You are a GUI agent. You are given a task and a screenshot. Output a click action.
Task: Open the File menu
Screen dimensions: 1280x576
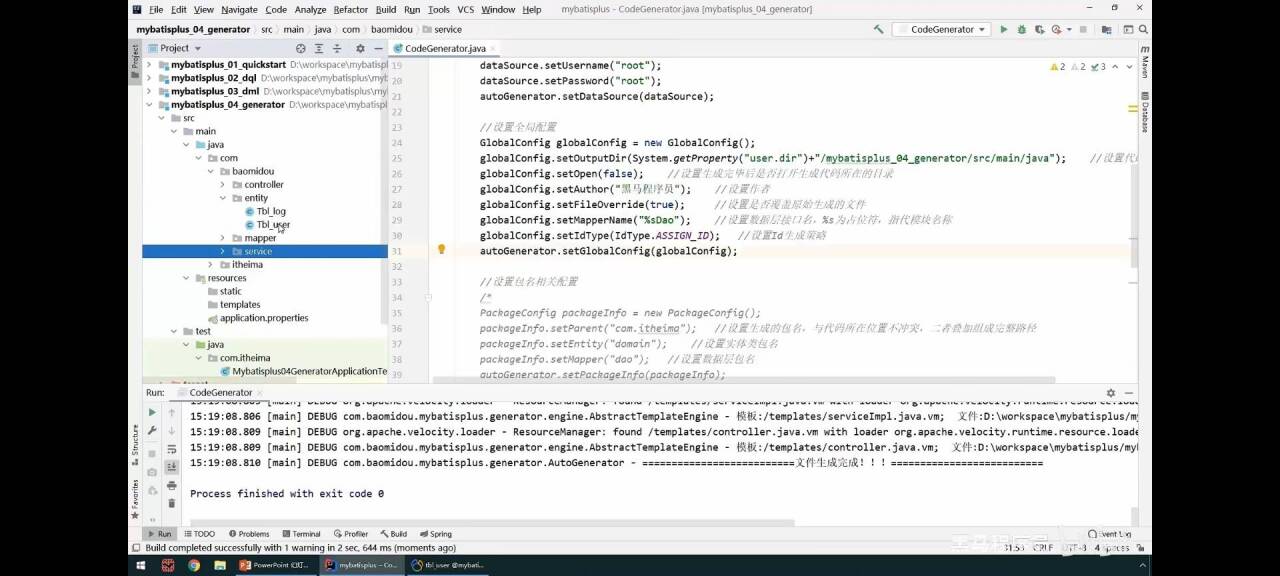coord(156,9)
